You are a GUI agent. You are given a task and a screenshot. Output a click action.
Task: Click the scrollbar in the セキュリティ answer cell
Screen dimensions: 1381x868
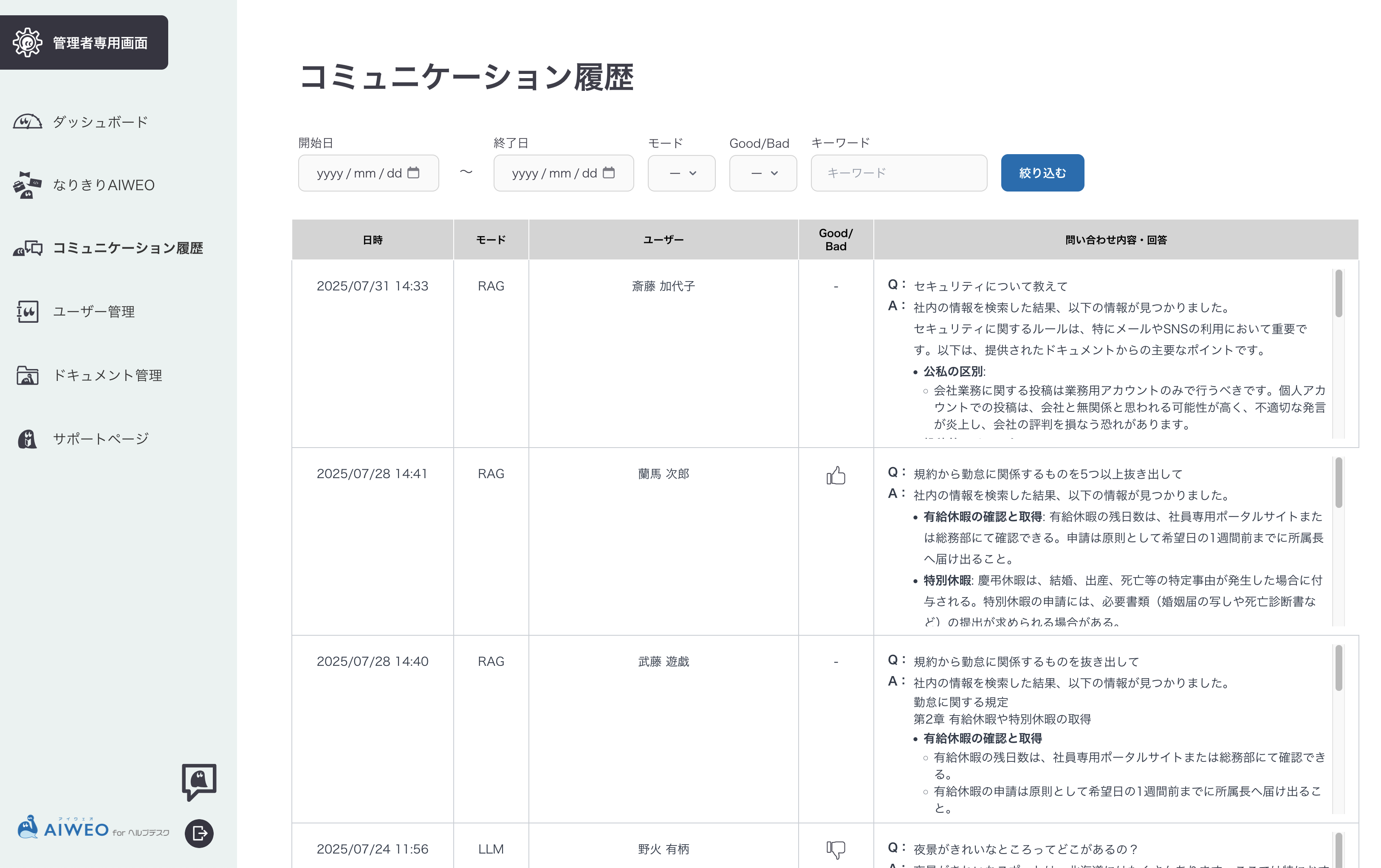pyautogui.click(x=1339, y=293)
